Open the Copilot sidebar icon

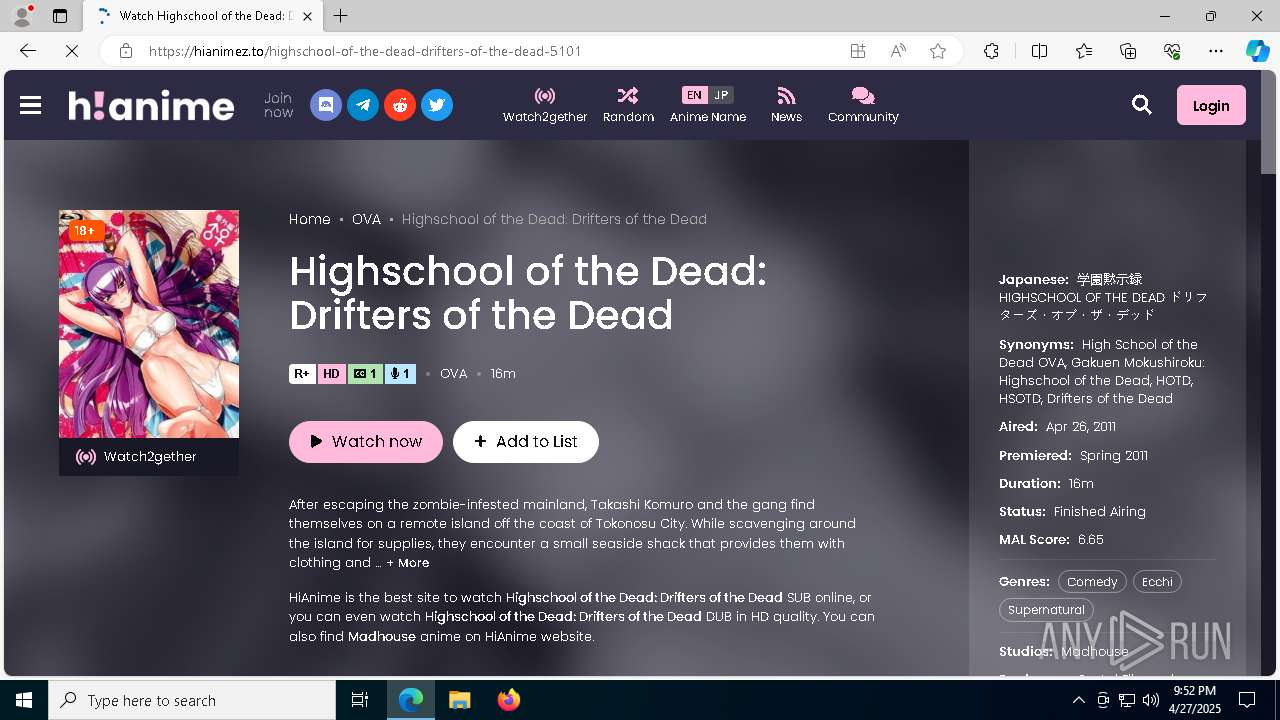pyautogui.click(x=1257, y=51)
